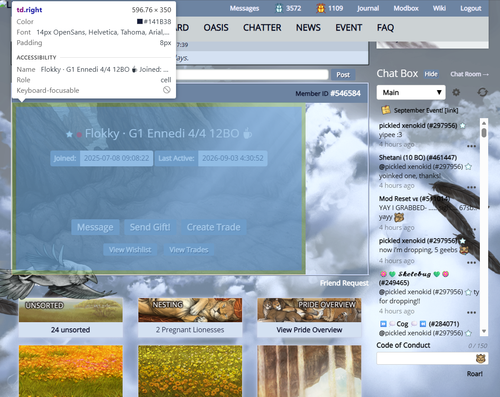Screen dimensions: 500x397
Task: Open the UNSORTED cave banner
Action: coord(71,310)
